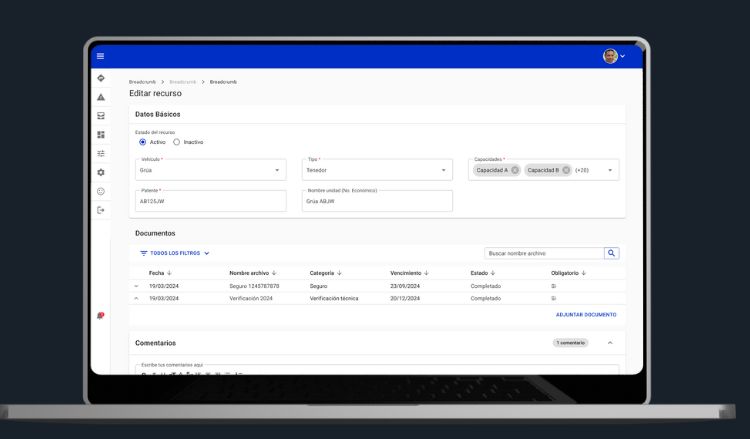Expand the Capacidades dropdown arrow
The height and width of the screenshot is (439, 750).
[610, 170]
